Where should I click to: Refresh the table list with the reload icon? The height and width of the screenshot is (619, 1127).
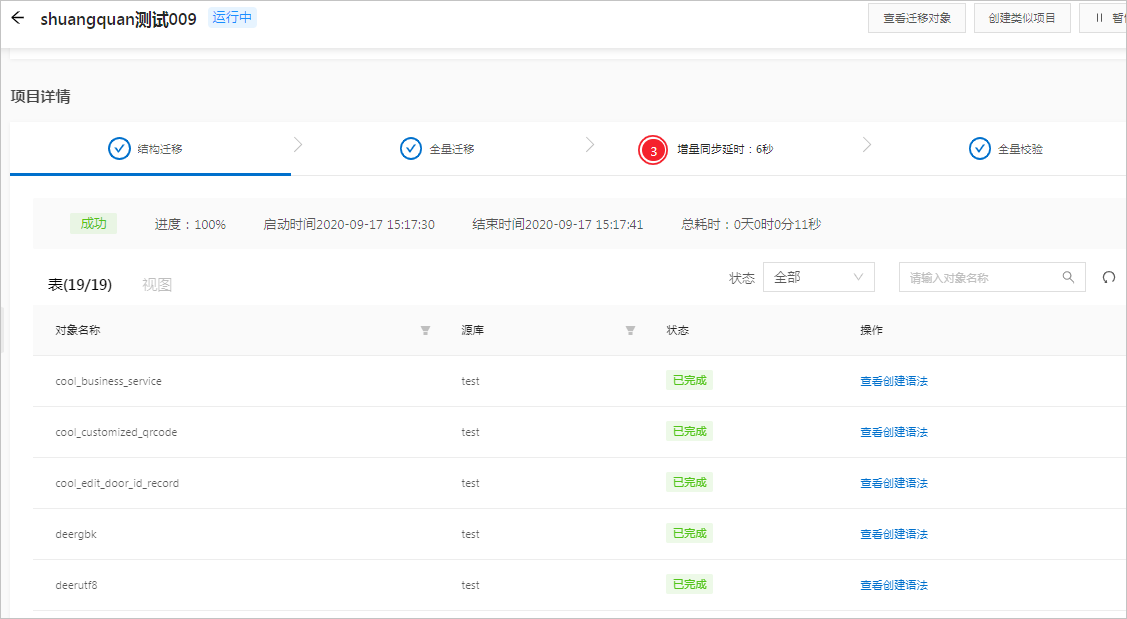coord(1108,277)
